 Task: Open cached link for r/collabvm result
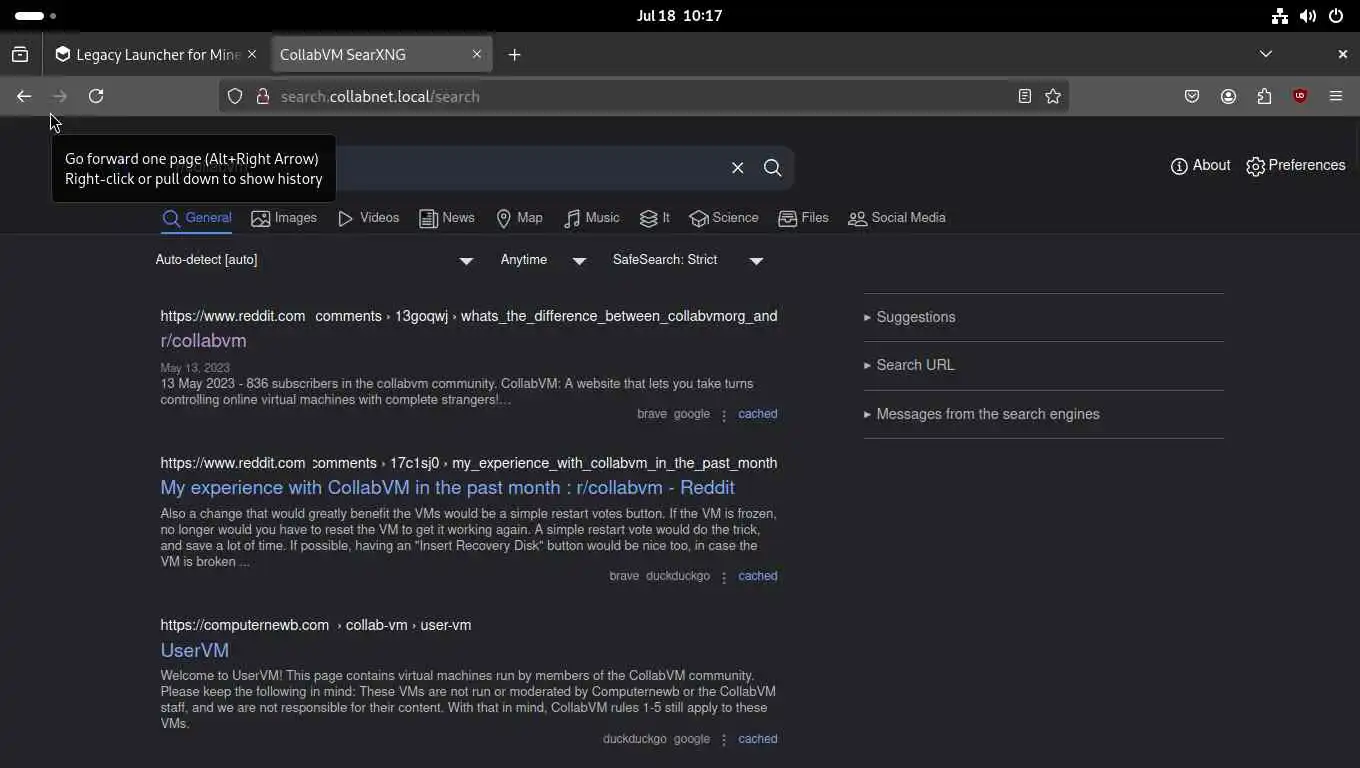[757, 414]
